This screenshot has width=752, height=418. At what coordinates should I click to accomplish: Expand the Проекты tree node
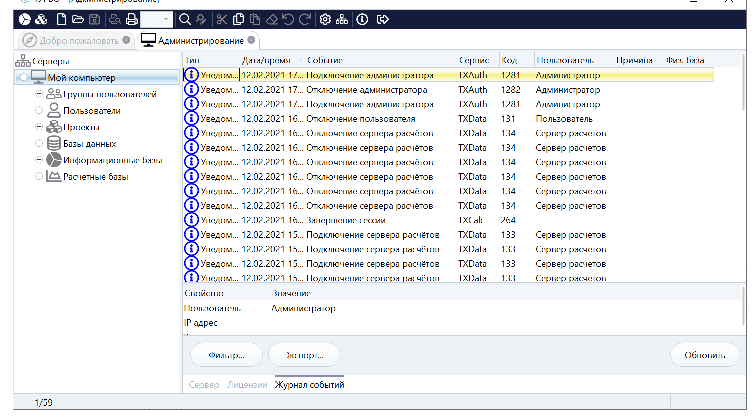click(x=39, y=127)
